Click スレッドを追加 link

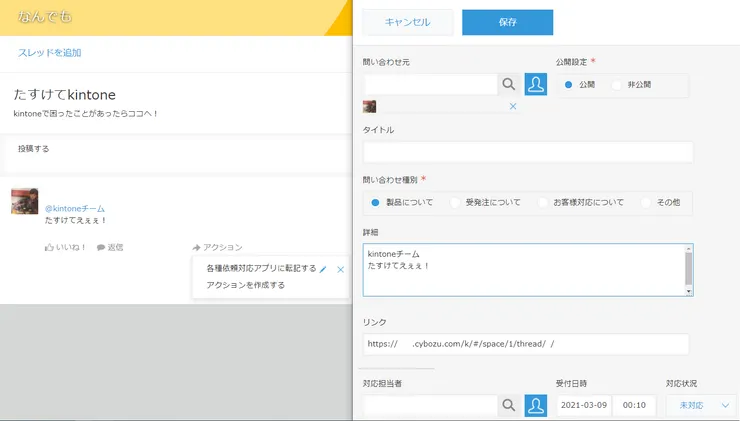coord(50,53)
